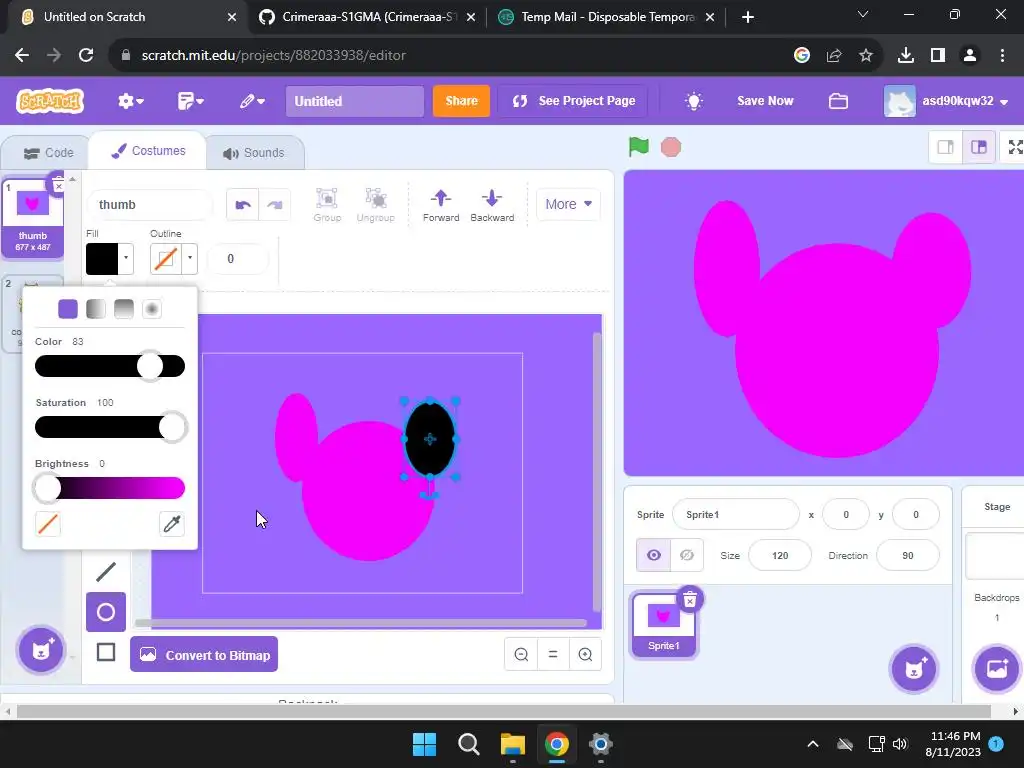Click the costume name field 'thumb'
Image resolution: width=1024 pixels, height=768 pixels.
pos(150,204)
